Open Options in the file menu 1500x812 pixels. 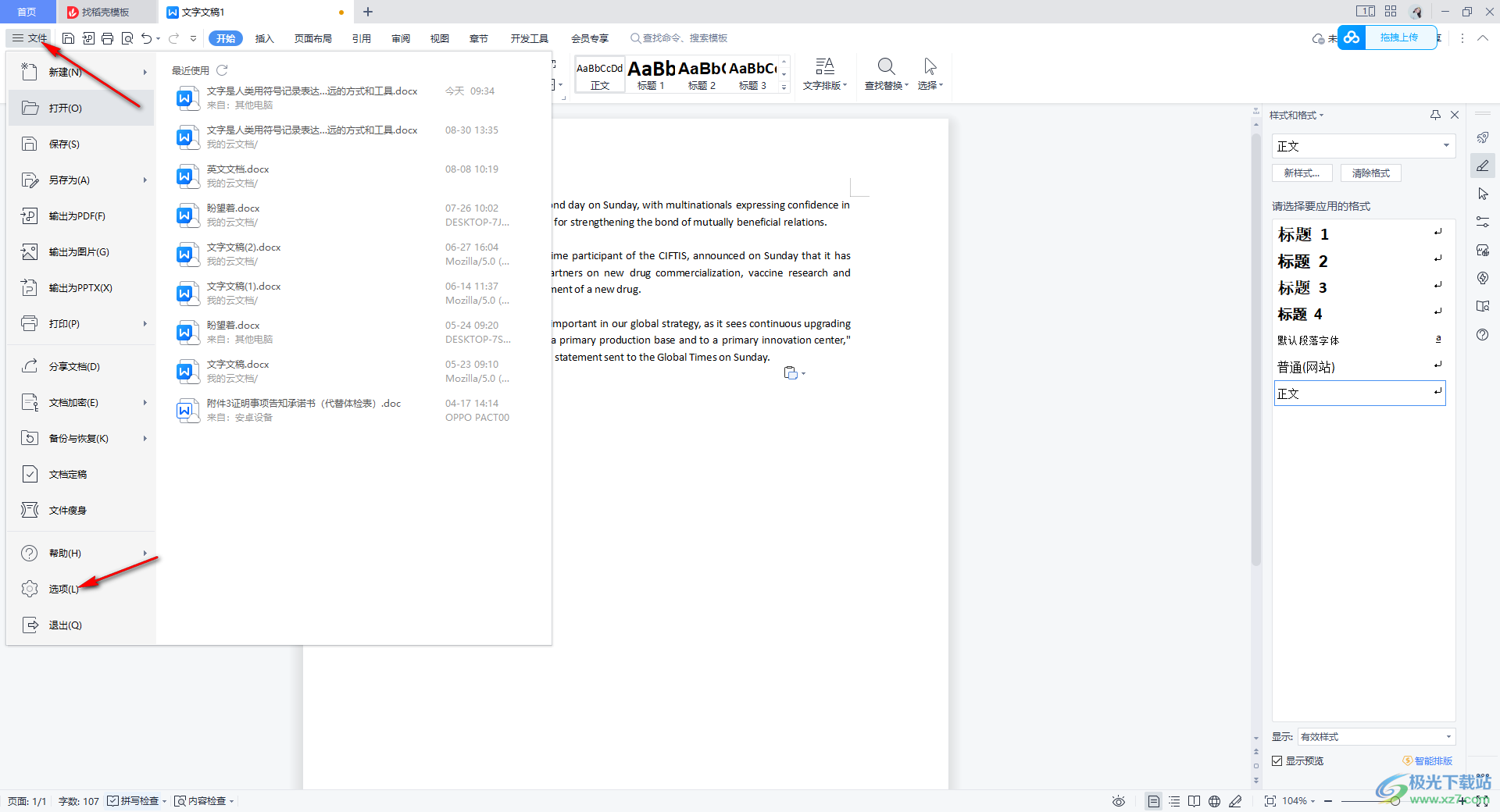[81, 589]
